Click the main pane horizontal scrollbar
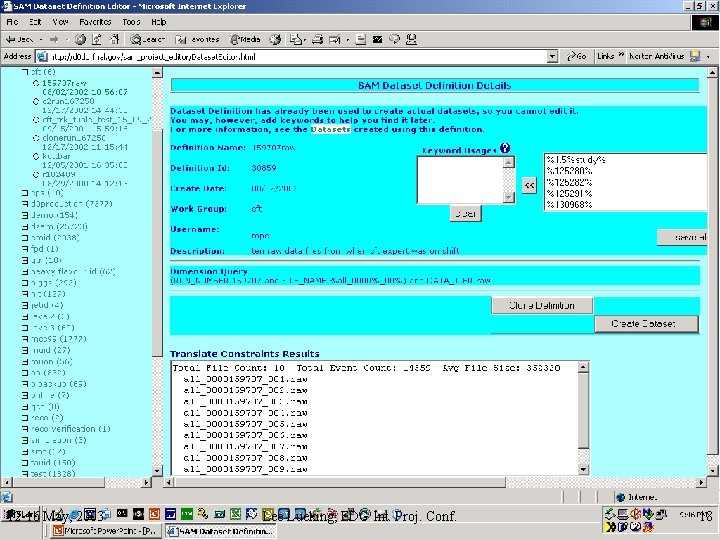Image resolution: width=720 pixels, height=540 pixels. click(436, 482)
